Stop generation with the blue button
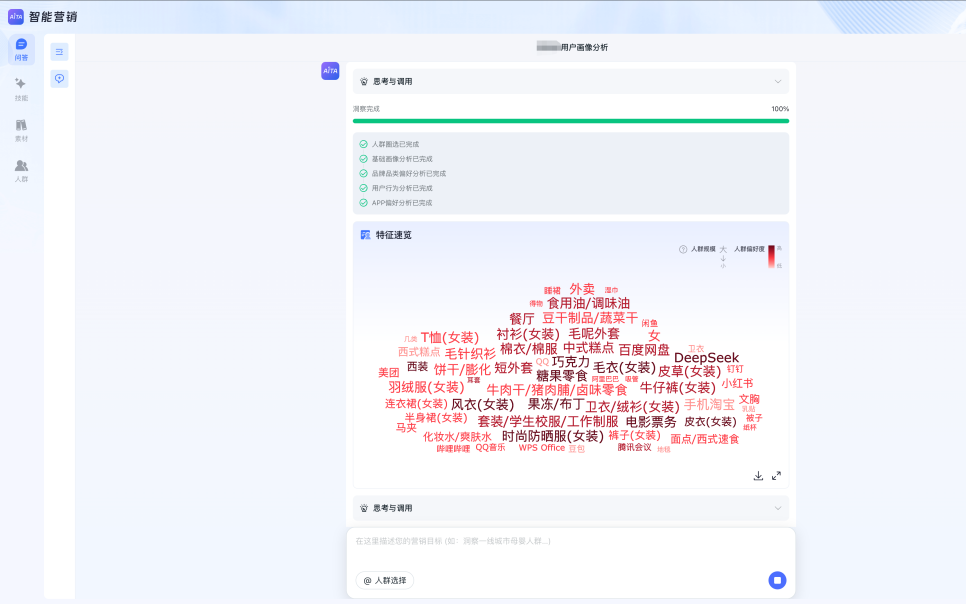The width and height of the screenshot is (966, 604). [777, 580]
